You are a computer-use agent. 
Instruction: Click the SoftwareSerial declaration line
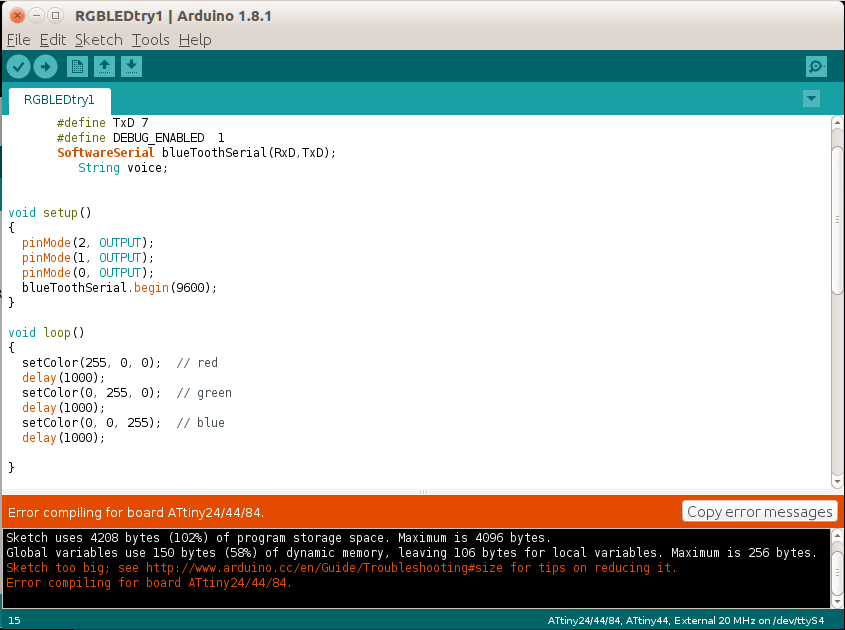click(x=197, y=153)
